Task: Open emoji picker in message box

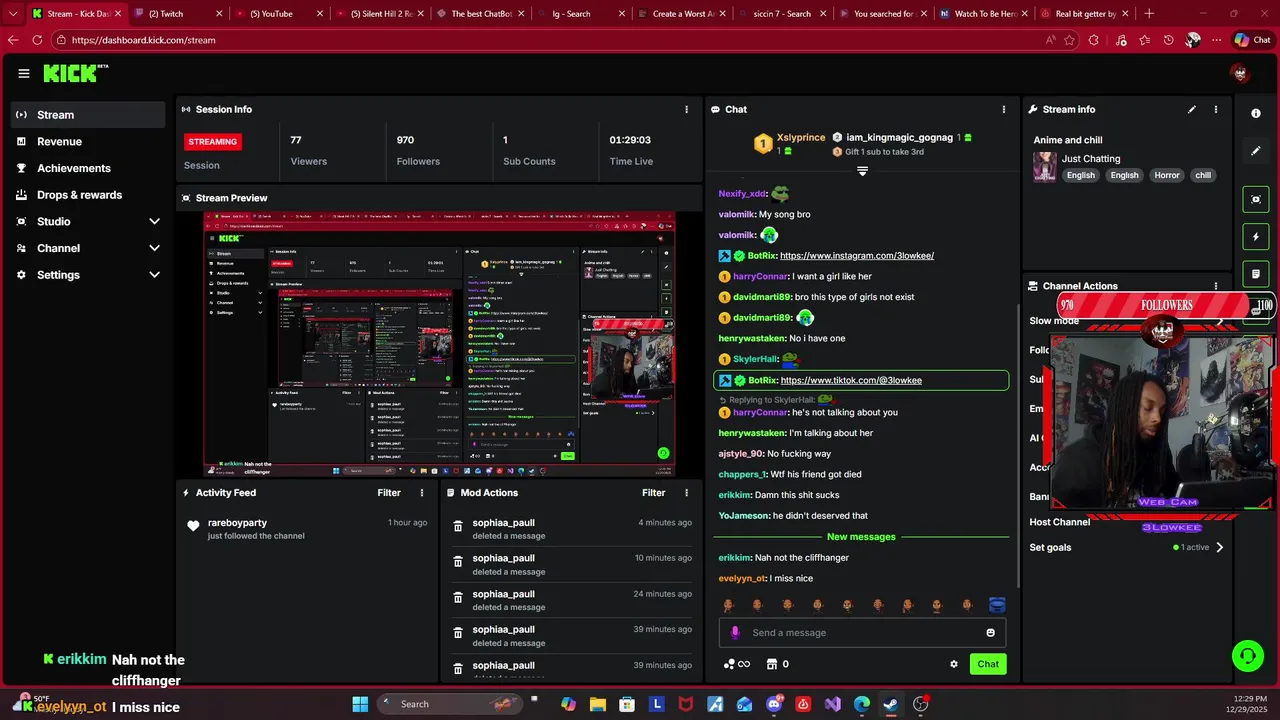Action: click(991, 633)
